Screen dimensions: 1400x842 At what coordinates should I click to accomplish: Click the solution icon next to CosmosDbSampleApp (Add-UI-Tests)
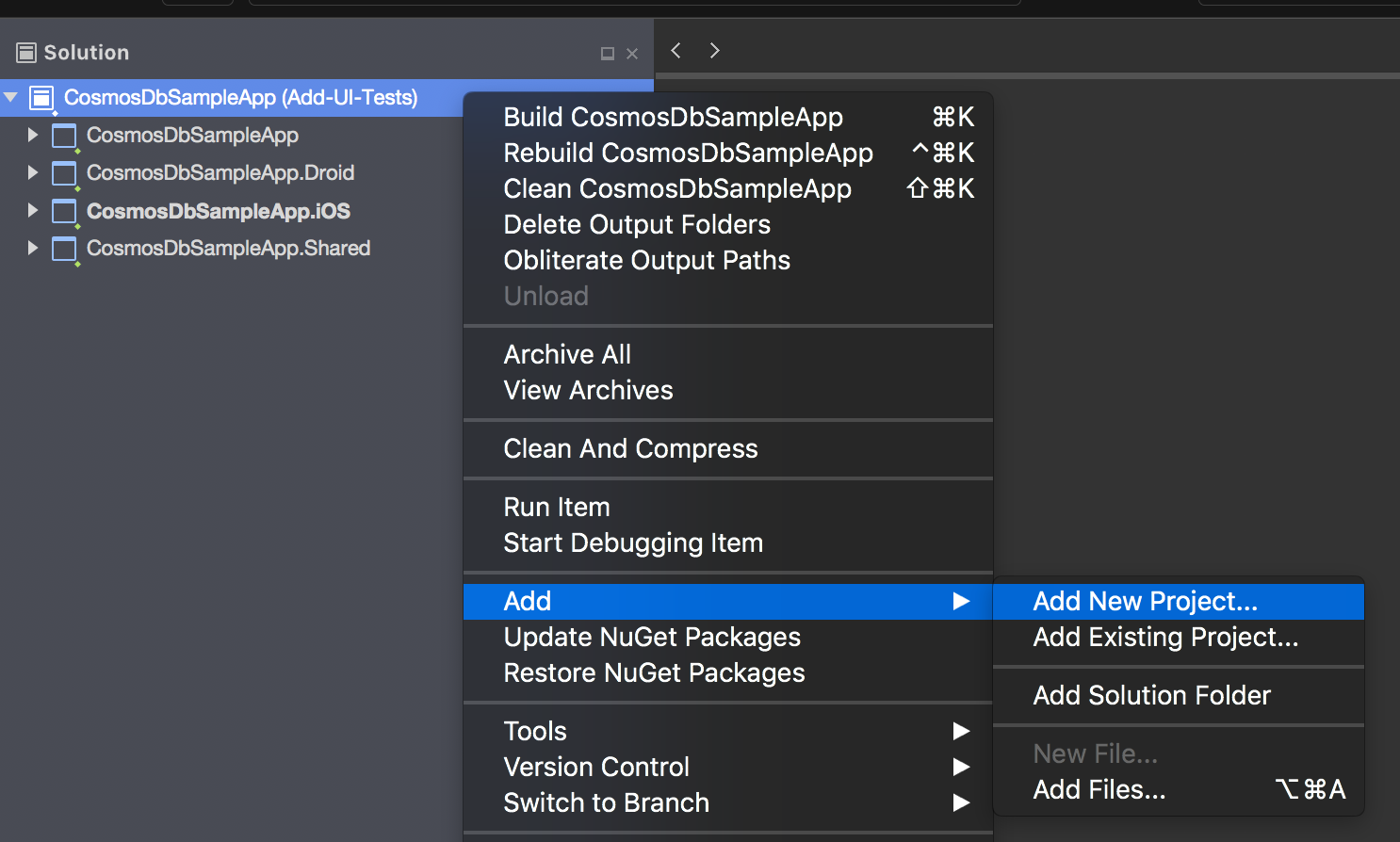(42, 98)
